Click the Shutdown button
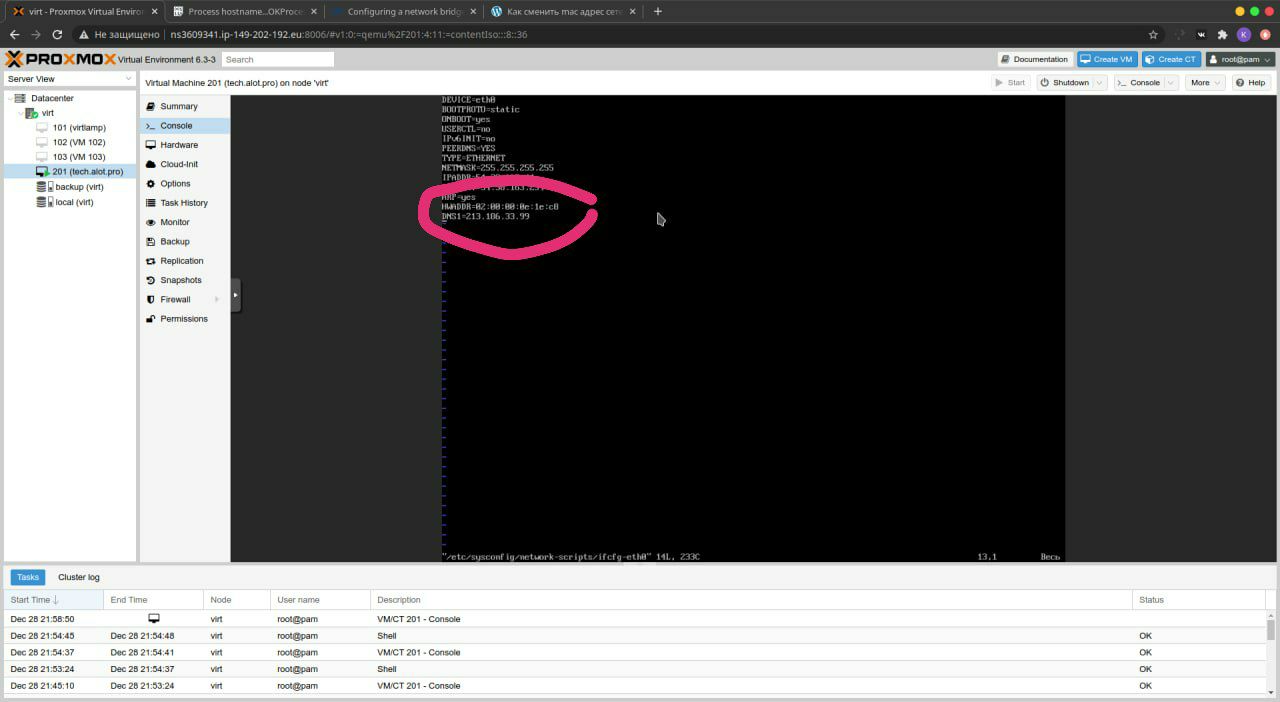This screenshot has height=702, width=1280. pos(1063,83)
